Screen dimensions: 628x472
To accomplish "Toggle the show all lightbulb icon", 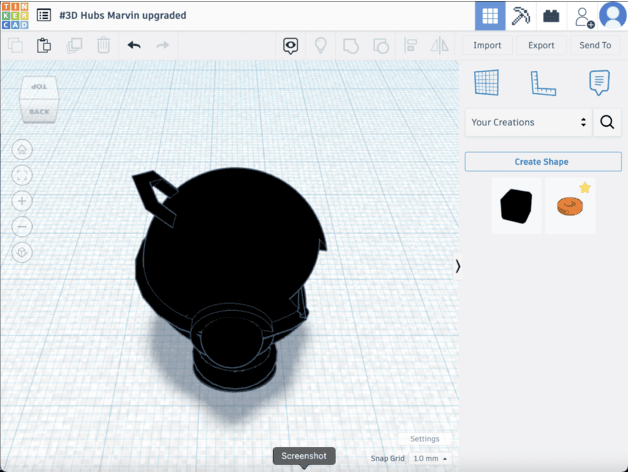I will point(320,45).
